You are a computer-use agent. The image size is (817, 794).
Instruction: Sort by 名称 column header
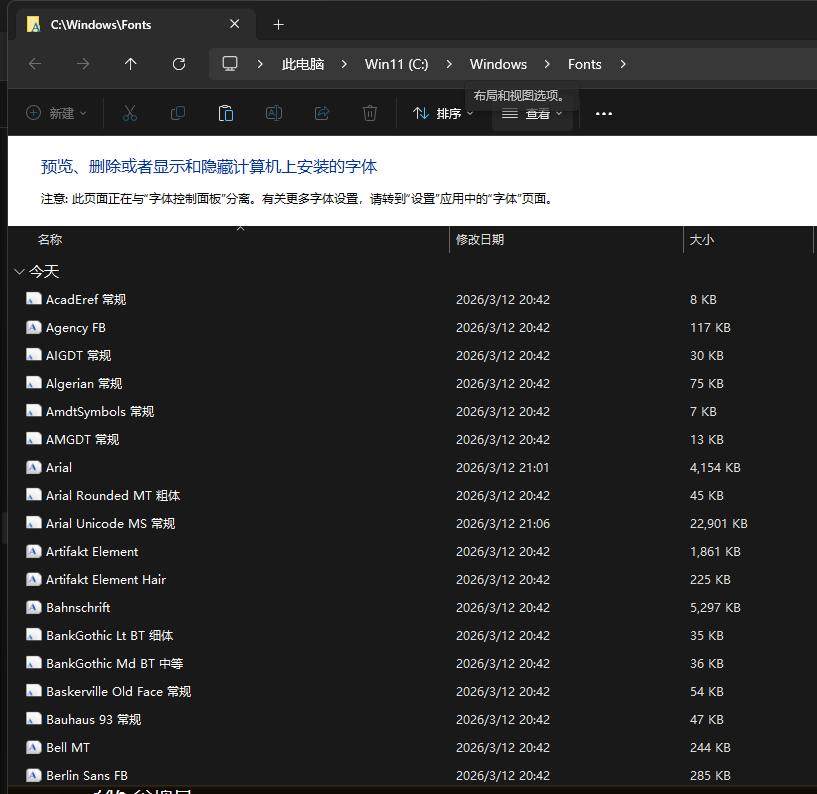pos(49,240)
